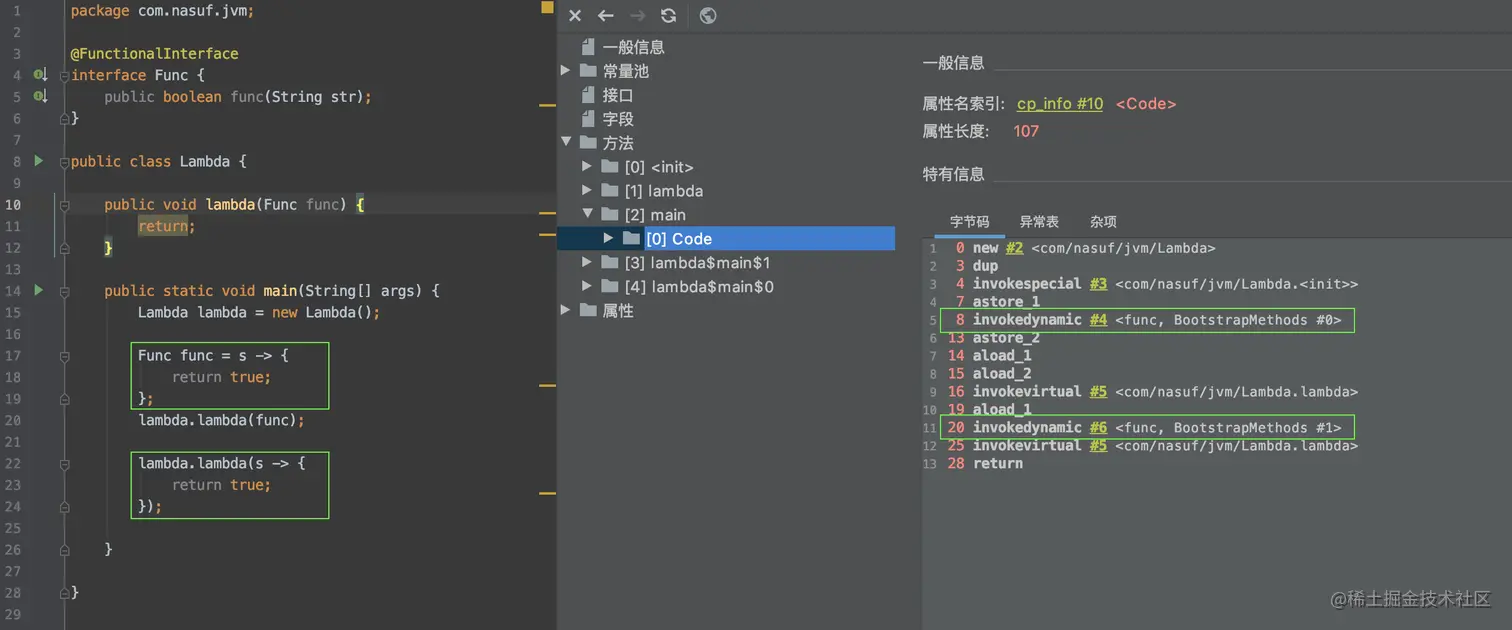Screen dimensions: 1512x630
Task: Expand [0] Code node arrow
Action: coord(609,239)
